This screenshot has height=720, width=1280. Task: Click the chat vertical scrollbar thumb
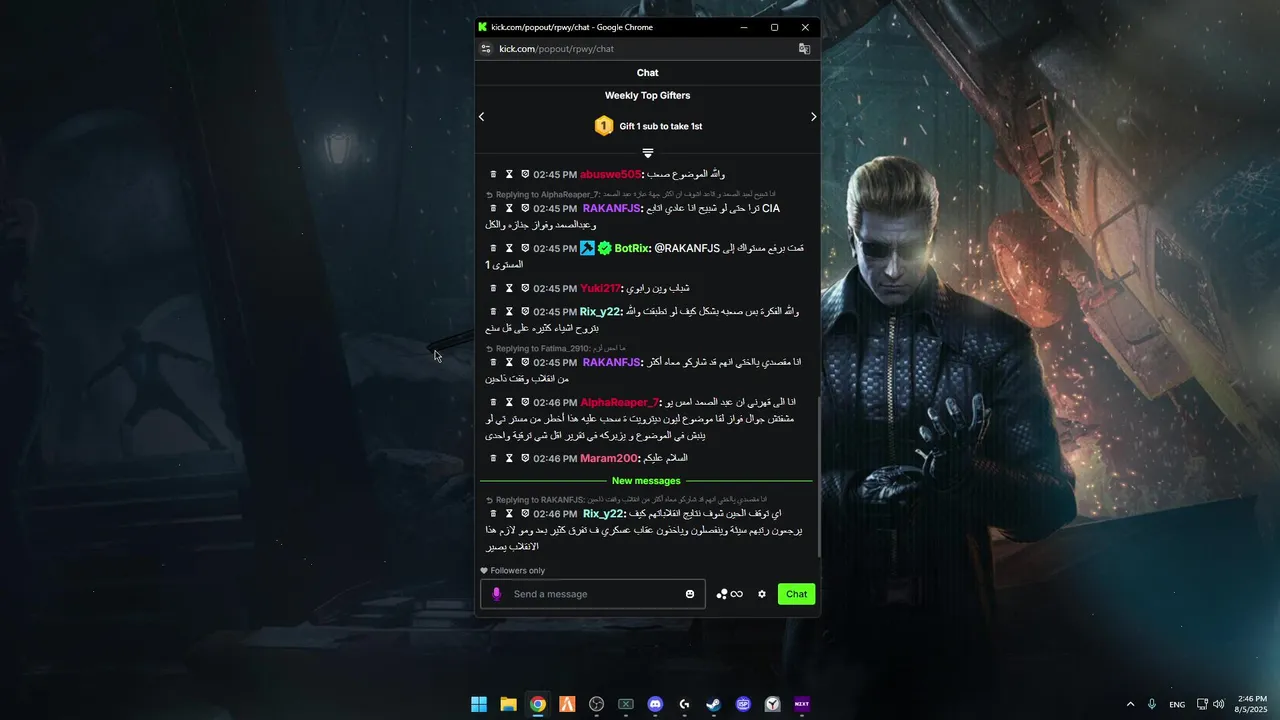818,475
